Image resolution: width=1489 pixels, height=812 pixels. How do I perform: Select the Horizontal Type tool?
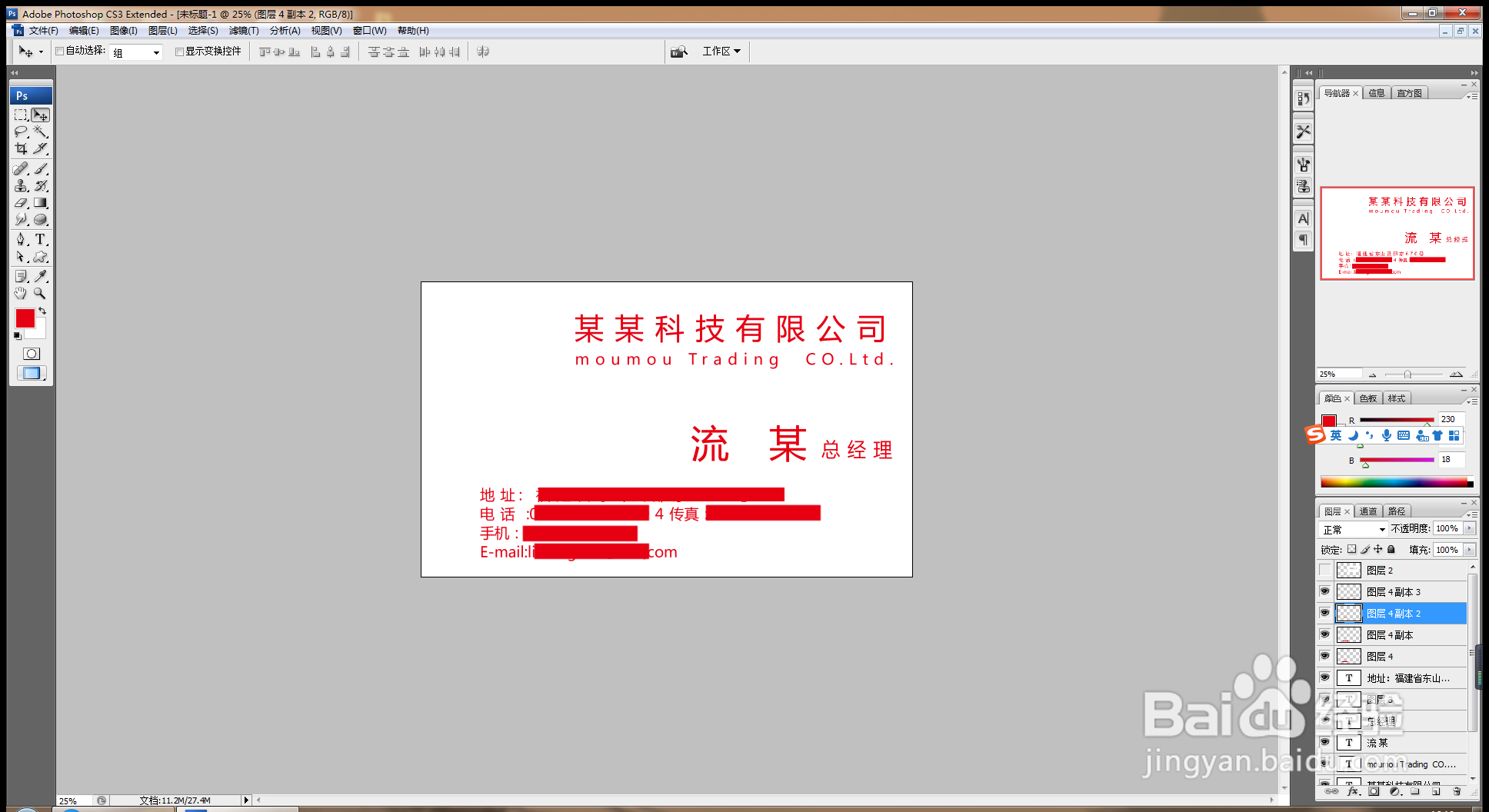pos(42,240)
